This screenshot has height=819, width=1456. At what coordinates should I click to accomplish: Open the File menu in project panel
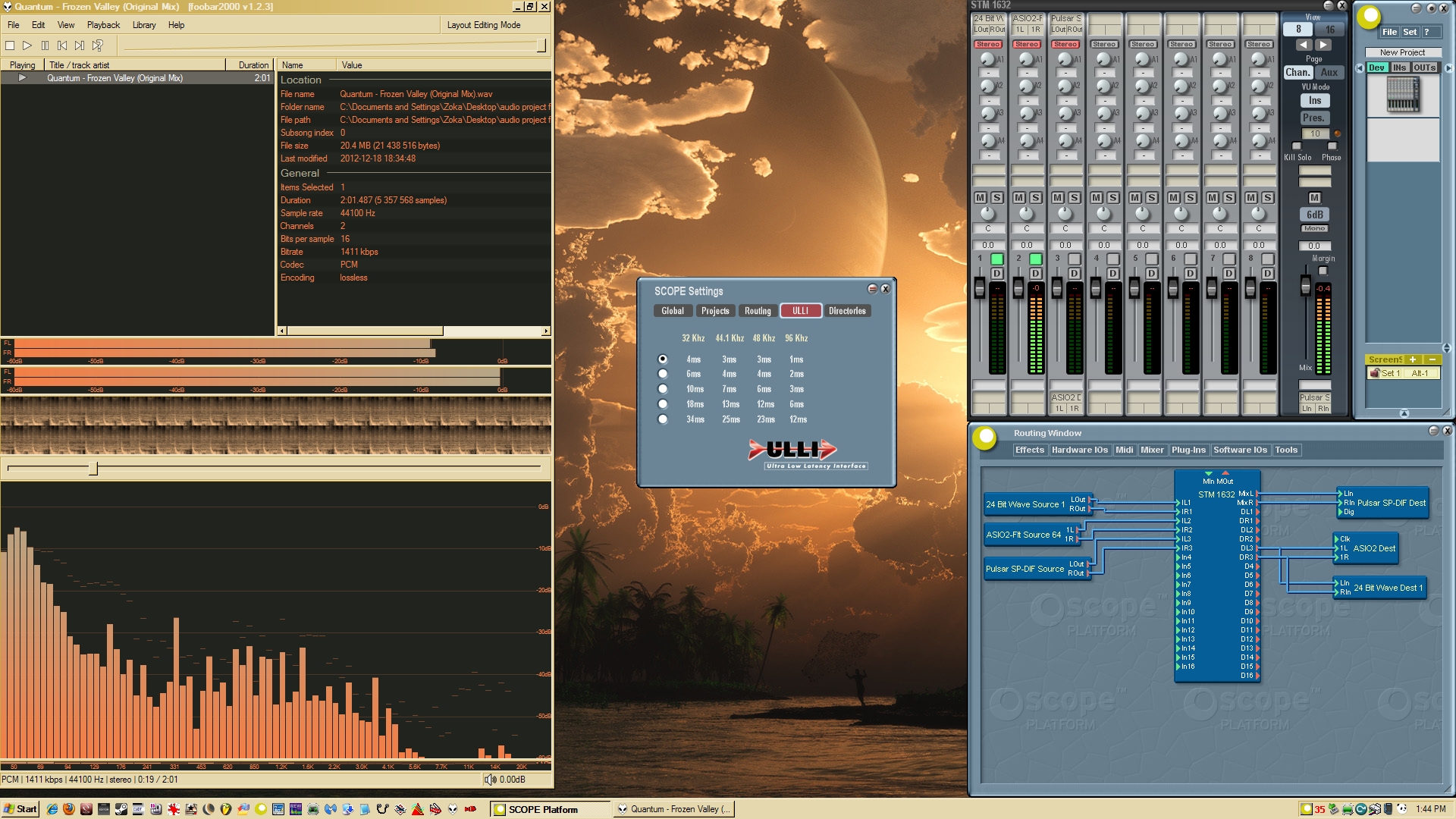[1389, 32]
